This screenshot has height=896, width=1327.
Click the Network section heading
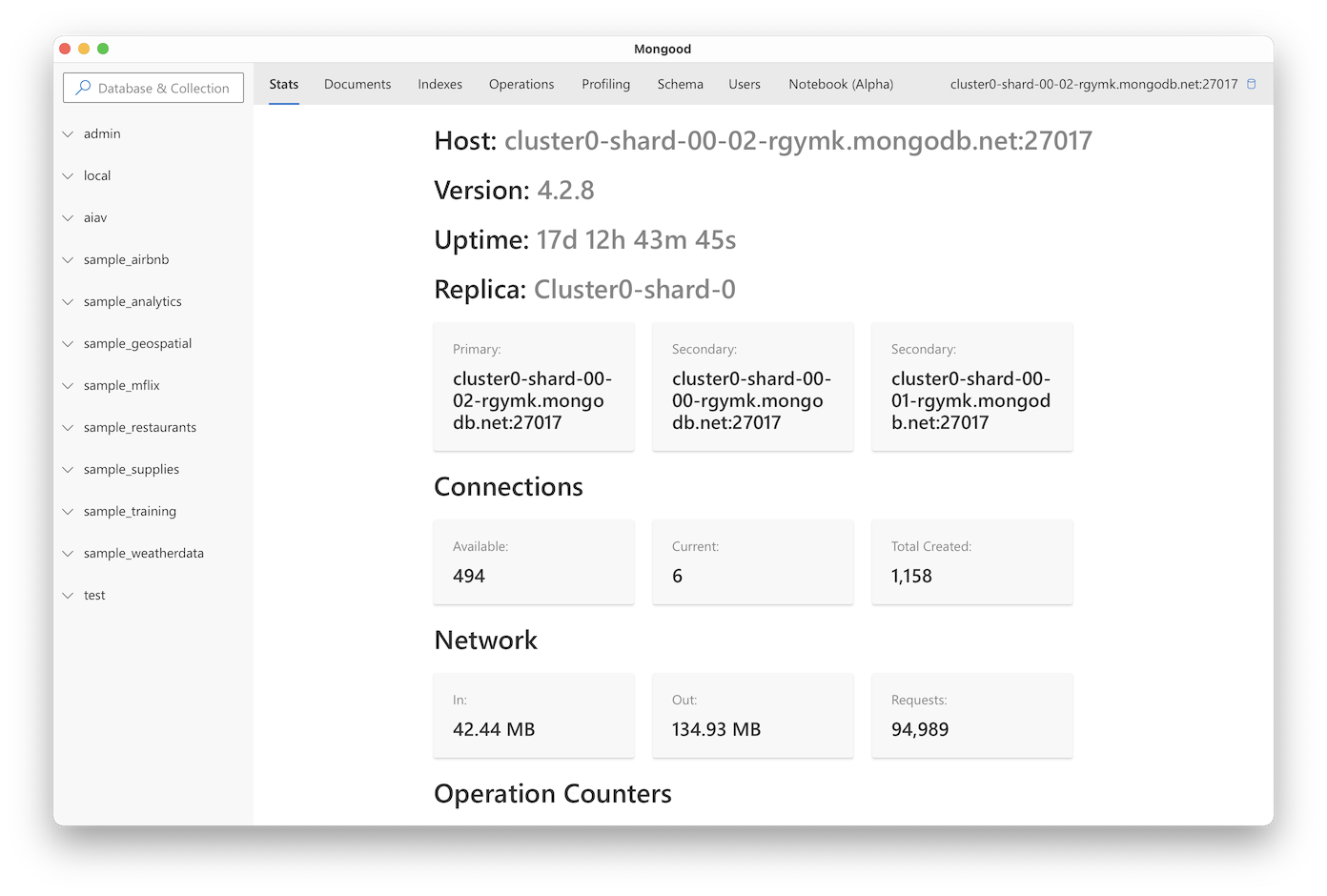(x=486, y=641)
